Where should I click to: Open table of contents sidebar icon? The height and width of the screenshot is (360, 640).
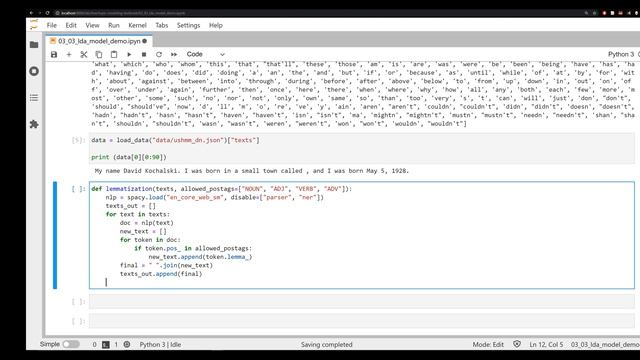(x=34, y=98)
